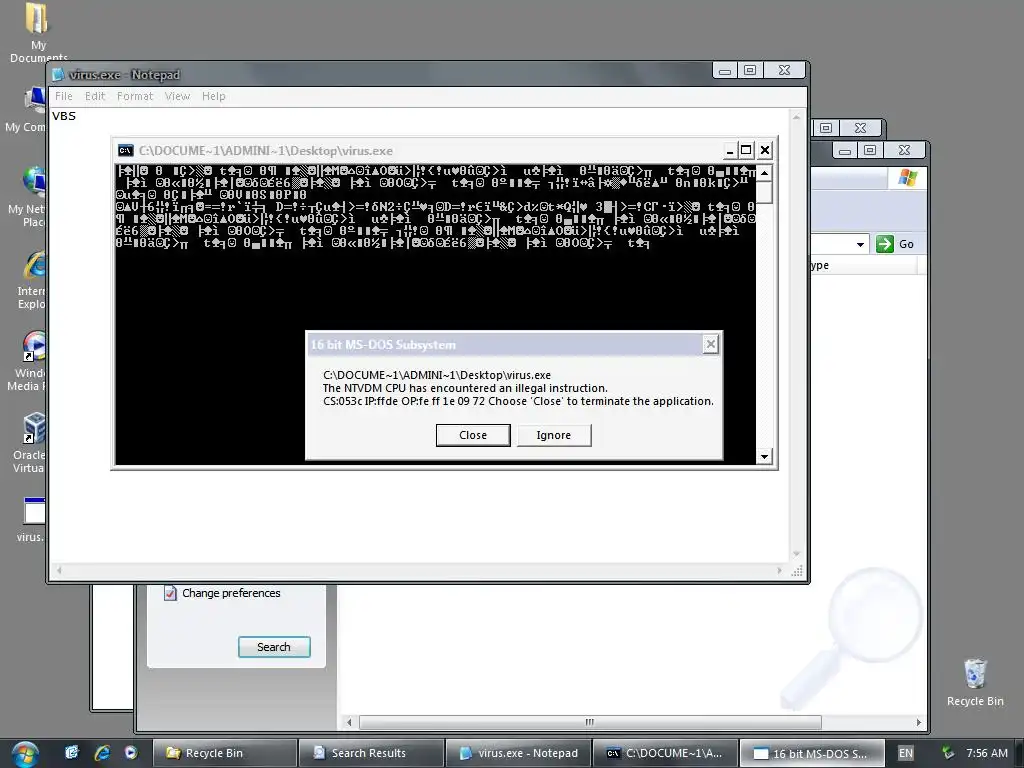Click the Search button in Search Results pane
Viewport: 1024px width, 768px height.
pos(274,647)
